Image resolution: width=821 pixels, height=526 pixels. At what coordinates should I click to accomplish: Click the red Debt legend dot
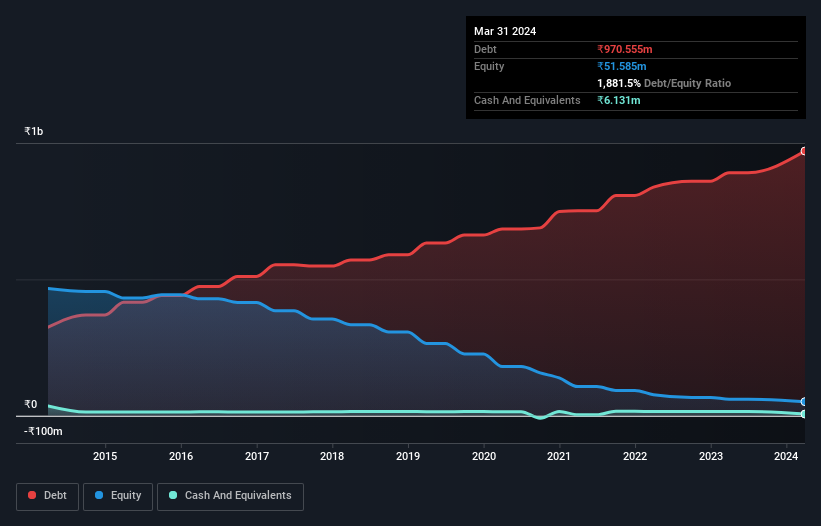click(32, 495)
